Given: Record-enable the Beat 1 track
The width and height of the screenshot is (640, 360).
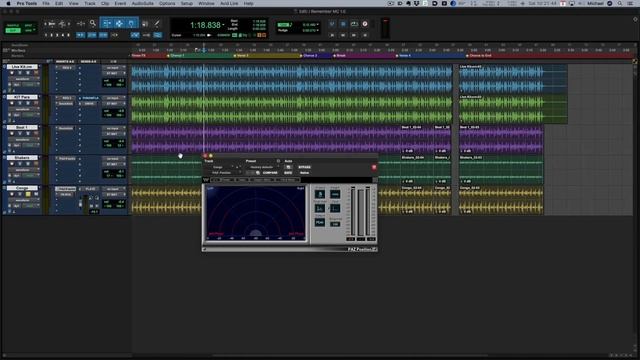Looking at the screenshot, I should 12,133.
